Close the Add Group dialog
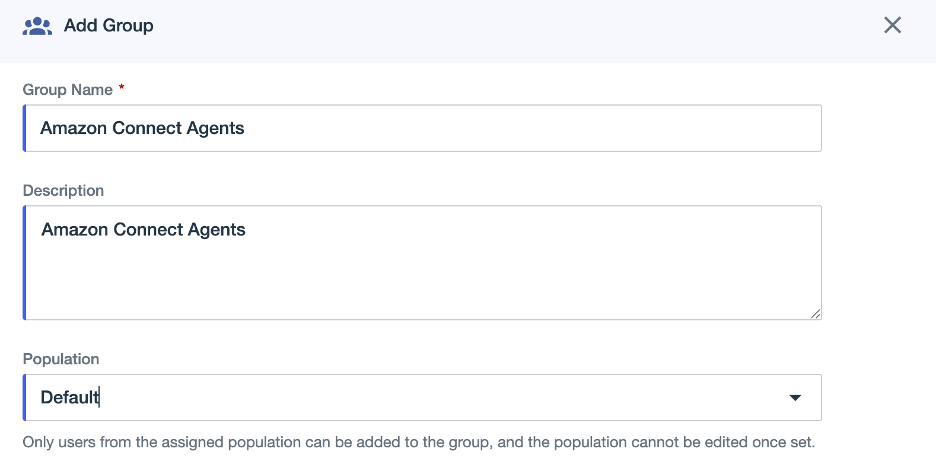The height and width of the screenshot is (458, 936). (893, 25)
